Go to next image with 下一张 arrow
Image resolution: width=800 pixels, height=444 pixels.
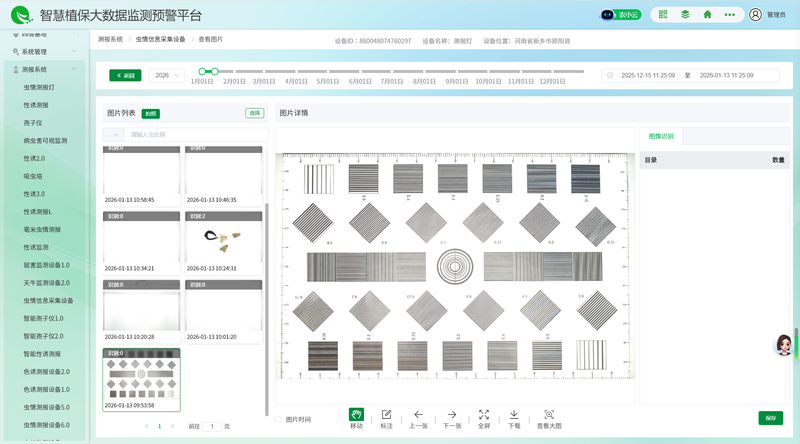(x=452, y=418)
